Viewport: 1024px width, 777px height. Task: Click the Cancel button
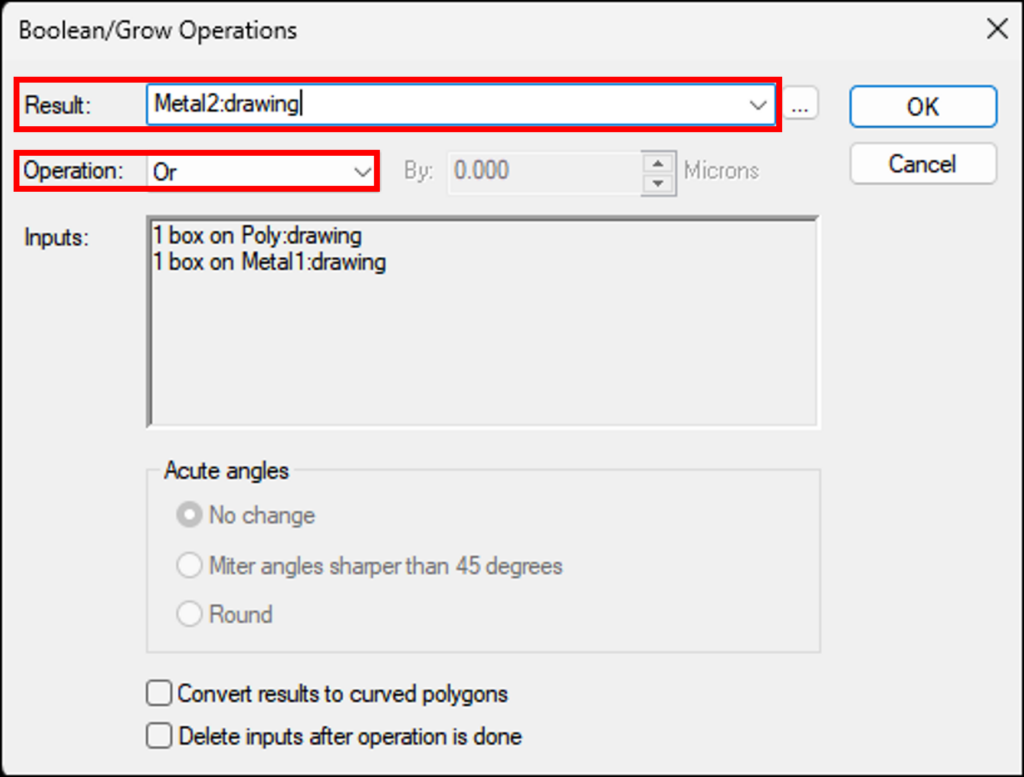923,164
